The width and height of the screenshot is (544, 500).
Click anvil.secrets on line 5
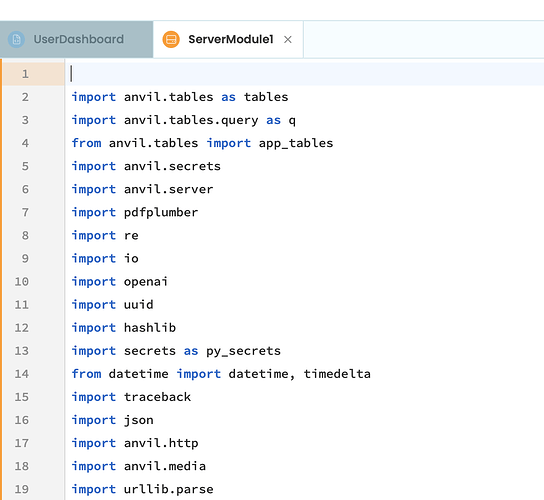coord(172,166)
